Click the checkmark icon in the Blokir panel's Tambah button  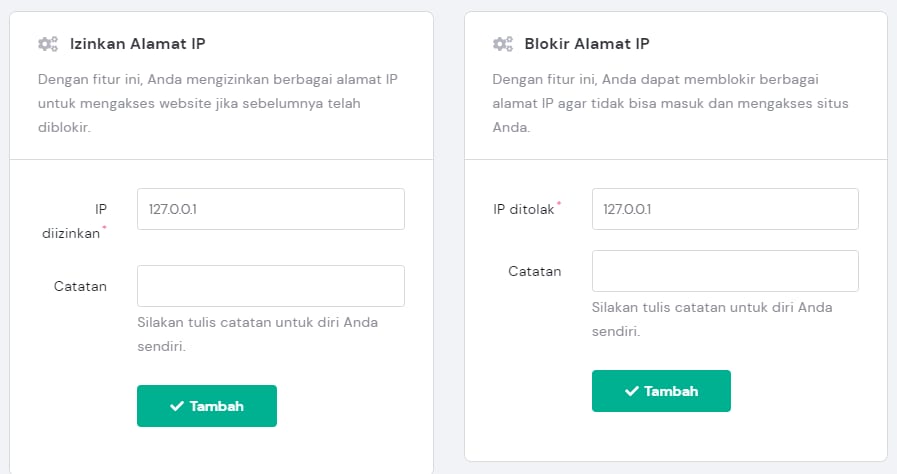632,391
